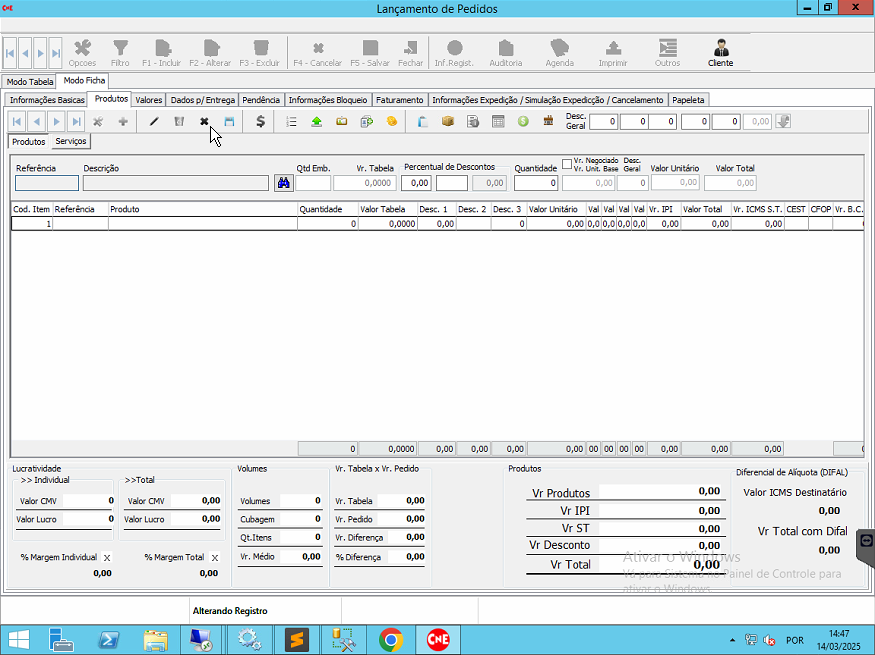Image resolution: width=875 pixels, height=655 pixels.
Task: Switch to Modo Tabela view
Action: pyautogui.click(x=29, y=81)
